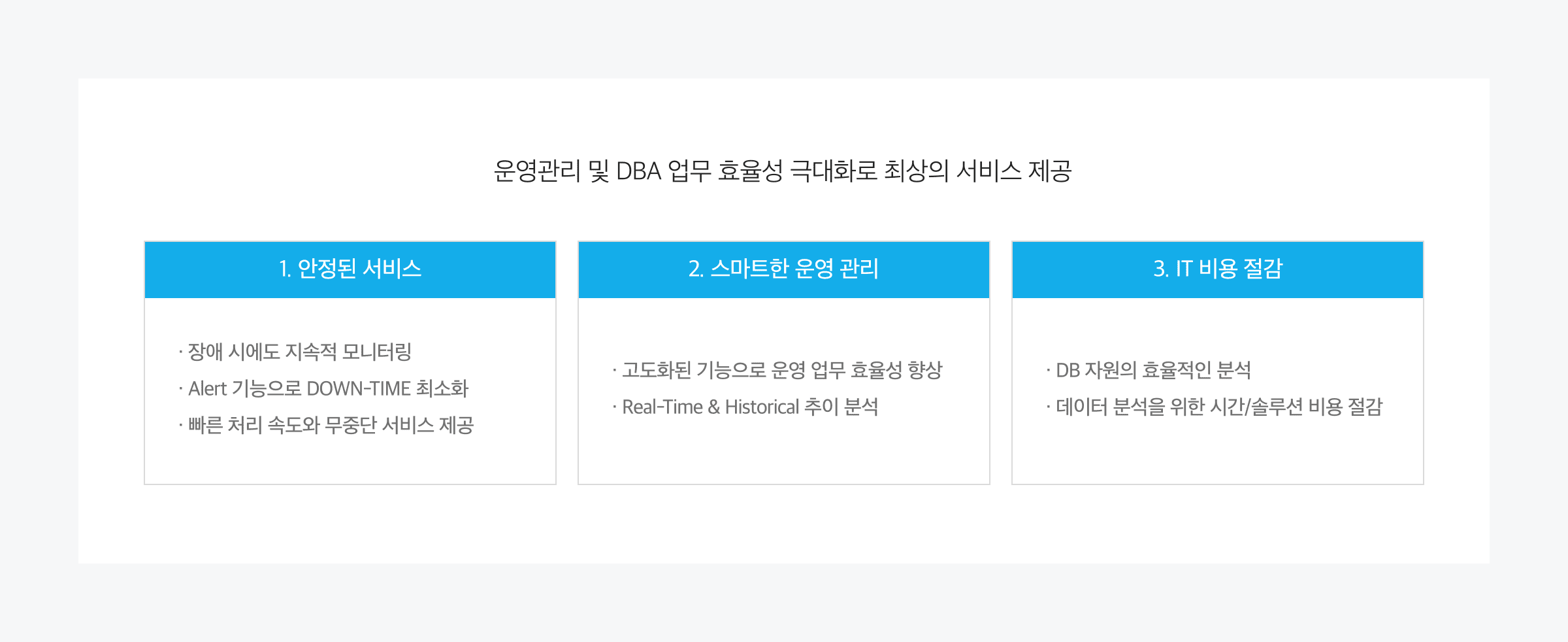
Task: Click the '고도화된 기능으로' text
Action: (693, 371)
